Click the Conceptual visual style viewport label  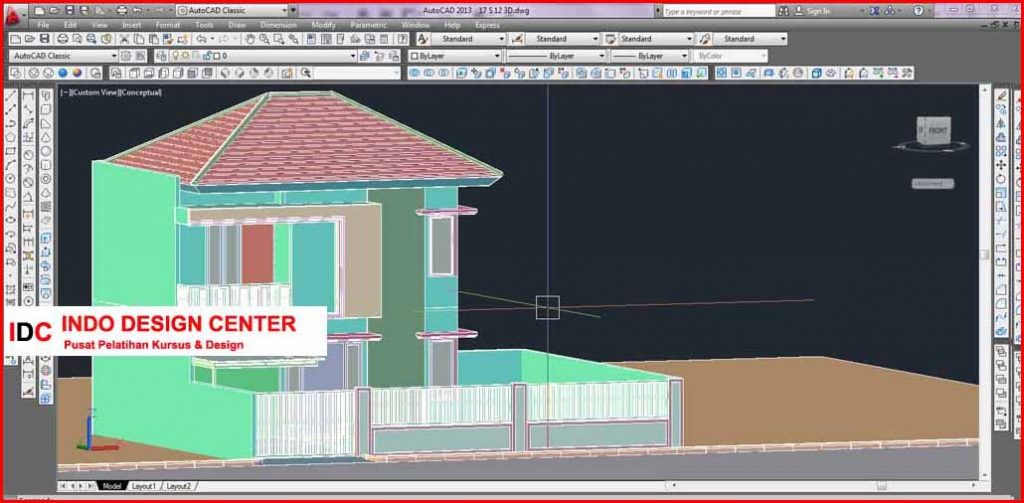(138, 93)
